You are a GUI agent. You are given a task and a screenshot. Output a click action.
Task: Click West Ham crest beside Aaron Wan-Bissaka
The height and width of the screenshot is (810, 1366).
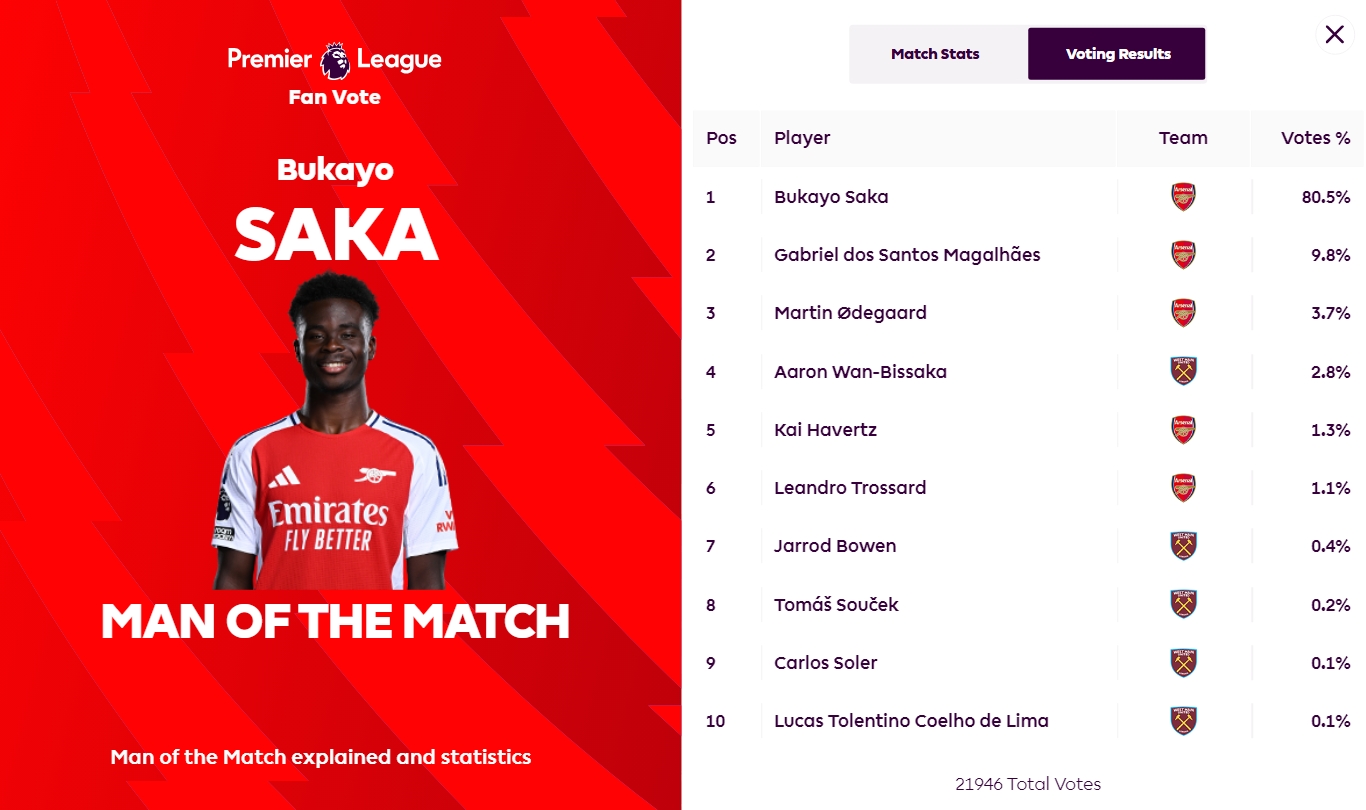pos(1183,372)
